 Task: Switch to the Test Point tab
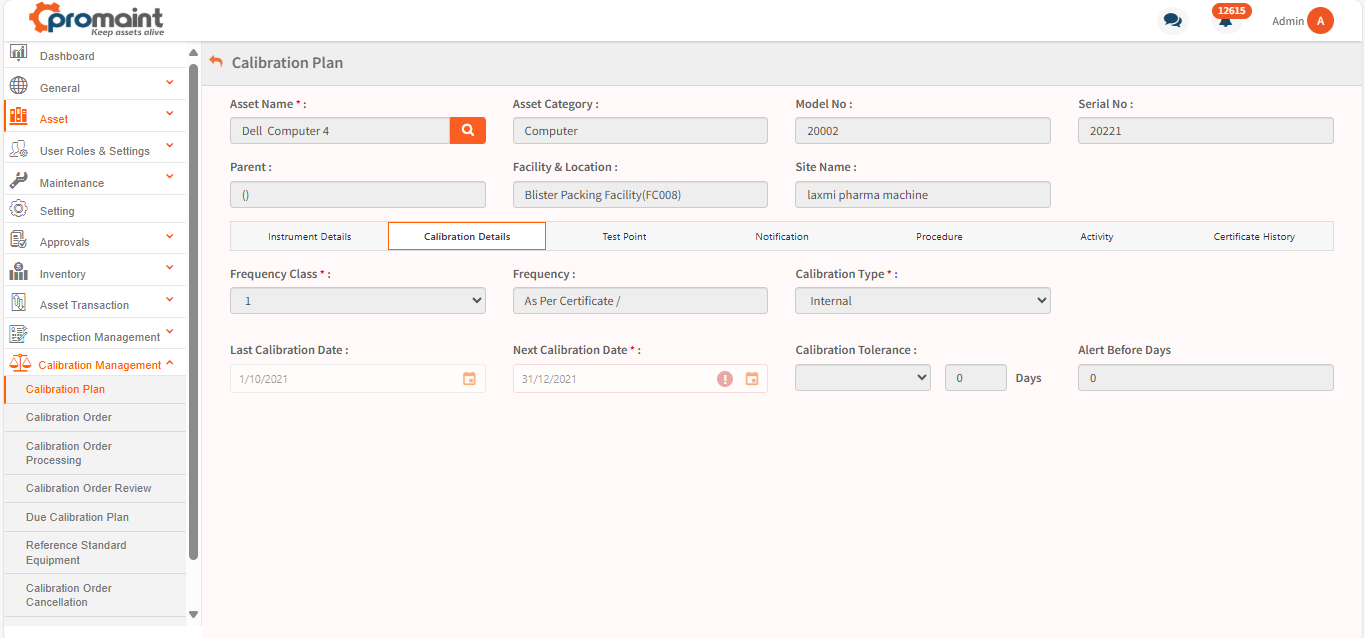[624, 237]
